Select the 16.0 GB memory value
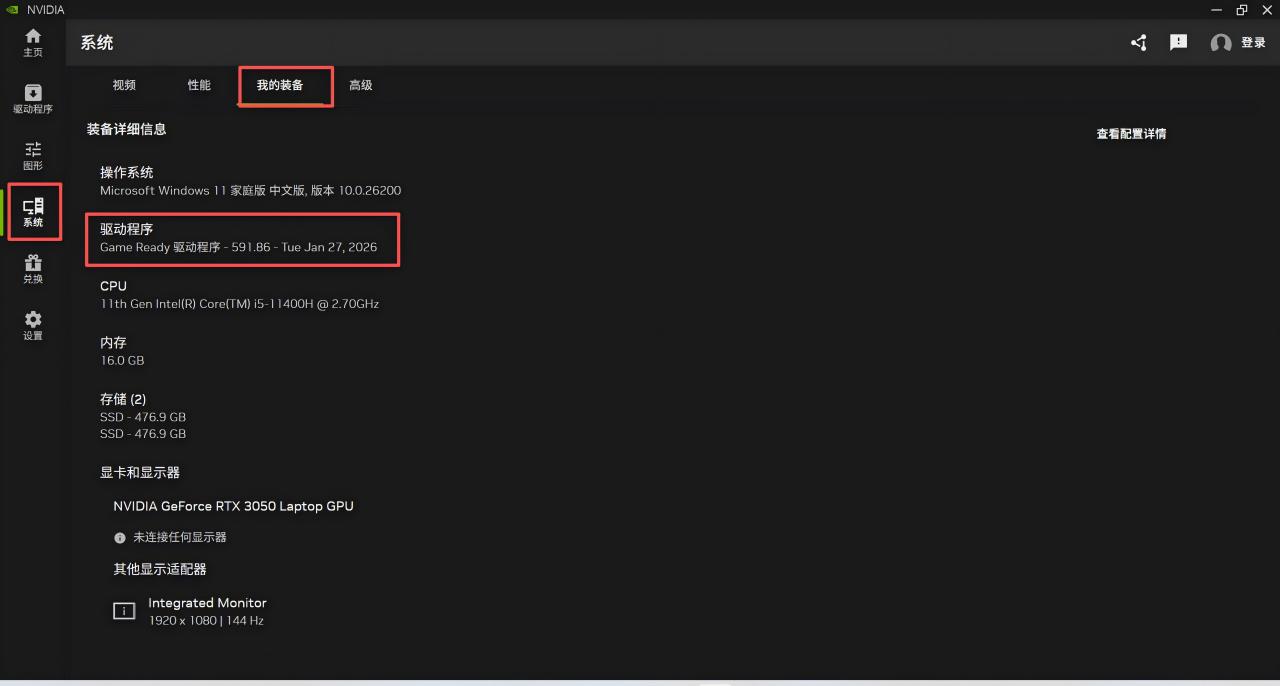Image resolution: width=1280 pixels, height=686 pixels. point(122,360)
